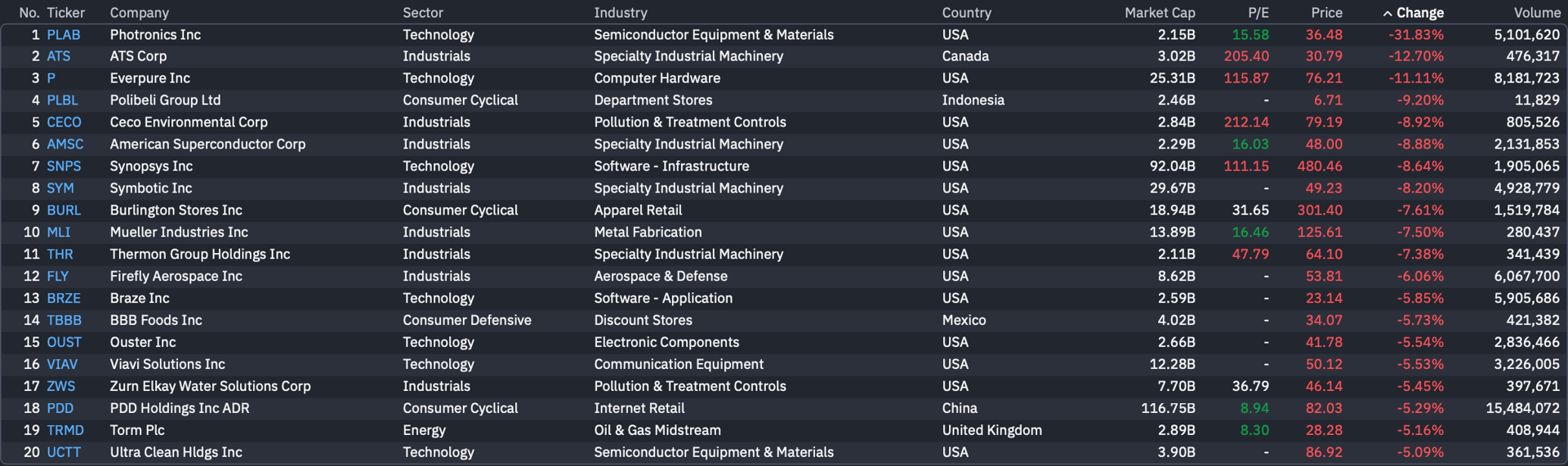Open the BURL ticker link

click(x=64, y=211)
